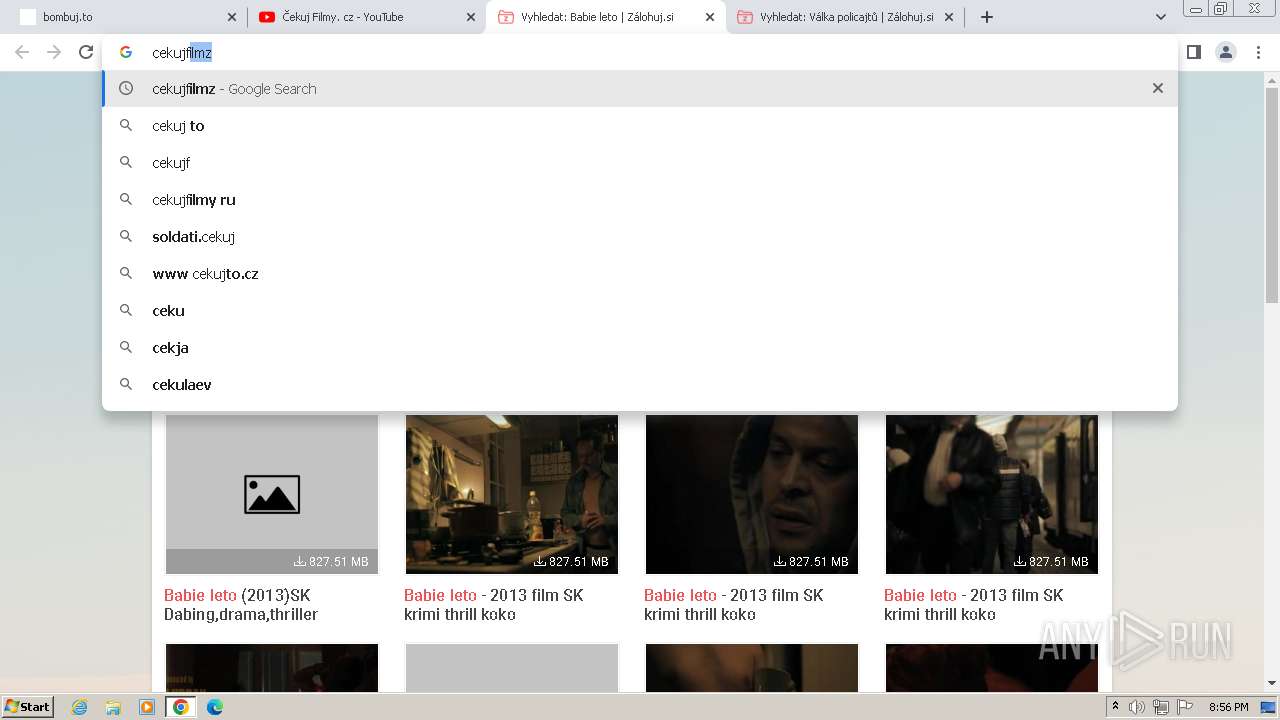
Task: Select the 'cekja' suggestion
Action: [x=640, y=348]
